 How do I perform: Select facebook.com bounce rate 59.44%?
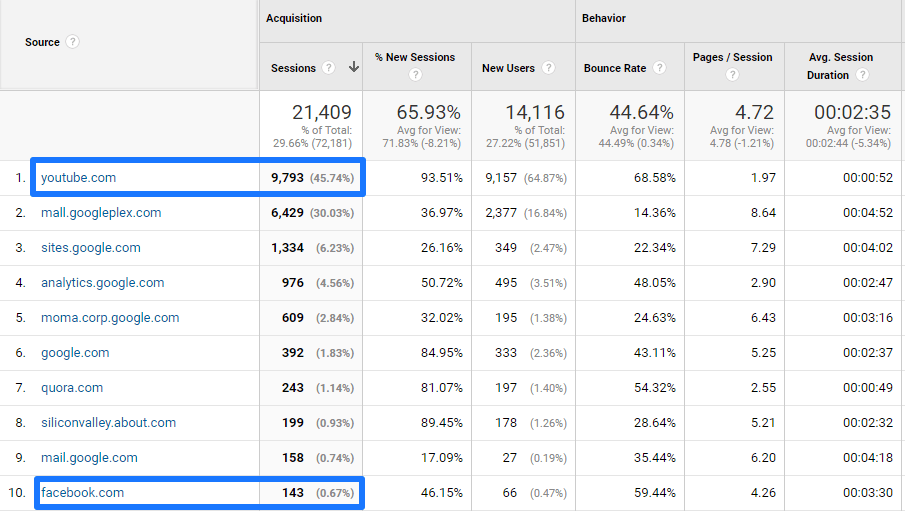[x=655, y=493]
